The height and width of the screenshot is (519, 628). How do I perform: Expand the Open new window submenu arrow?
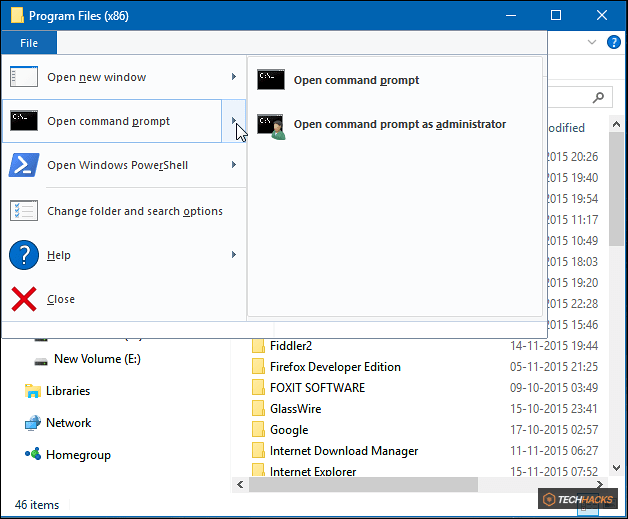(x=234, y=76)
